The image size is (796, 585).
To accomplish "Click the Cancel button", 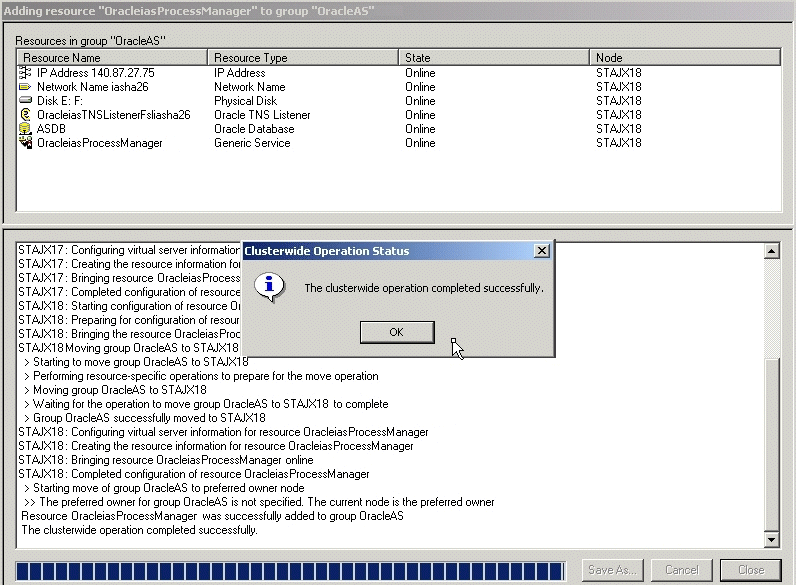I will coord(682,570).
